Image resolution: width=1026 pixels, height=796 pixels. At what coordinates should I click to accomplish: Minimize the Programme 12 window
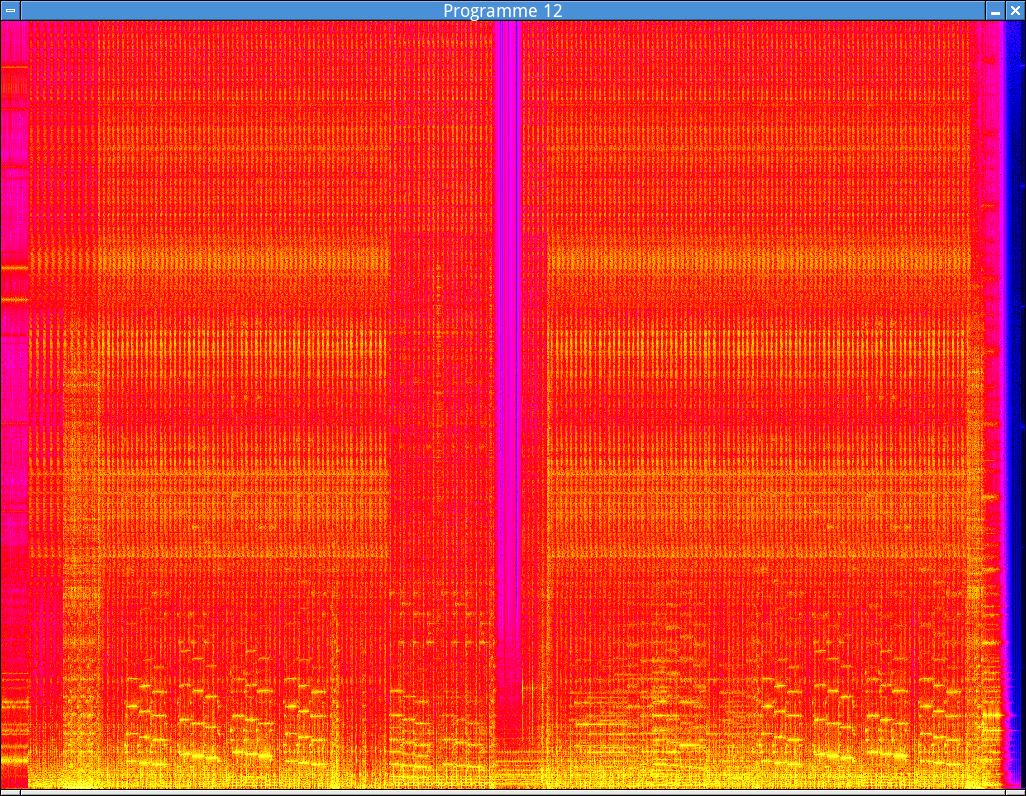(x=995, y=10)
